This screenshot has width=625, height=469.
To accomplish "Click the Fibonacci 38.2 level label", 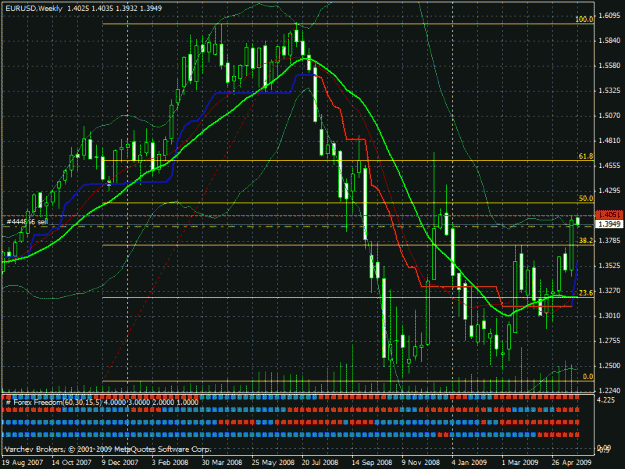I will [586, 241].
